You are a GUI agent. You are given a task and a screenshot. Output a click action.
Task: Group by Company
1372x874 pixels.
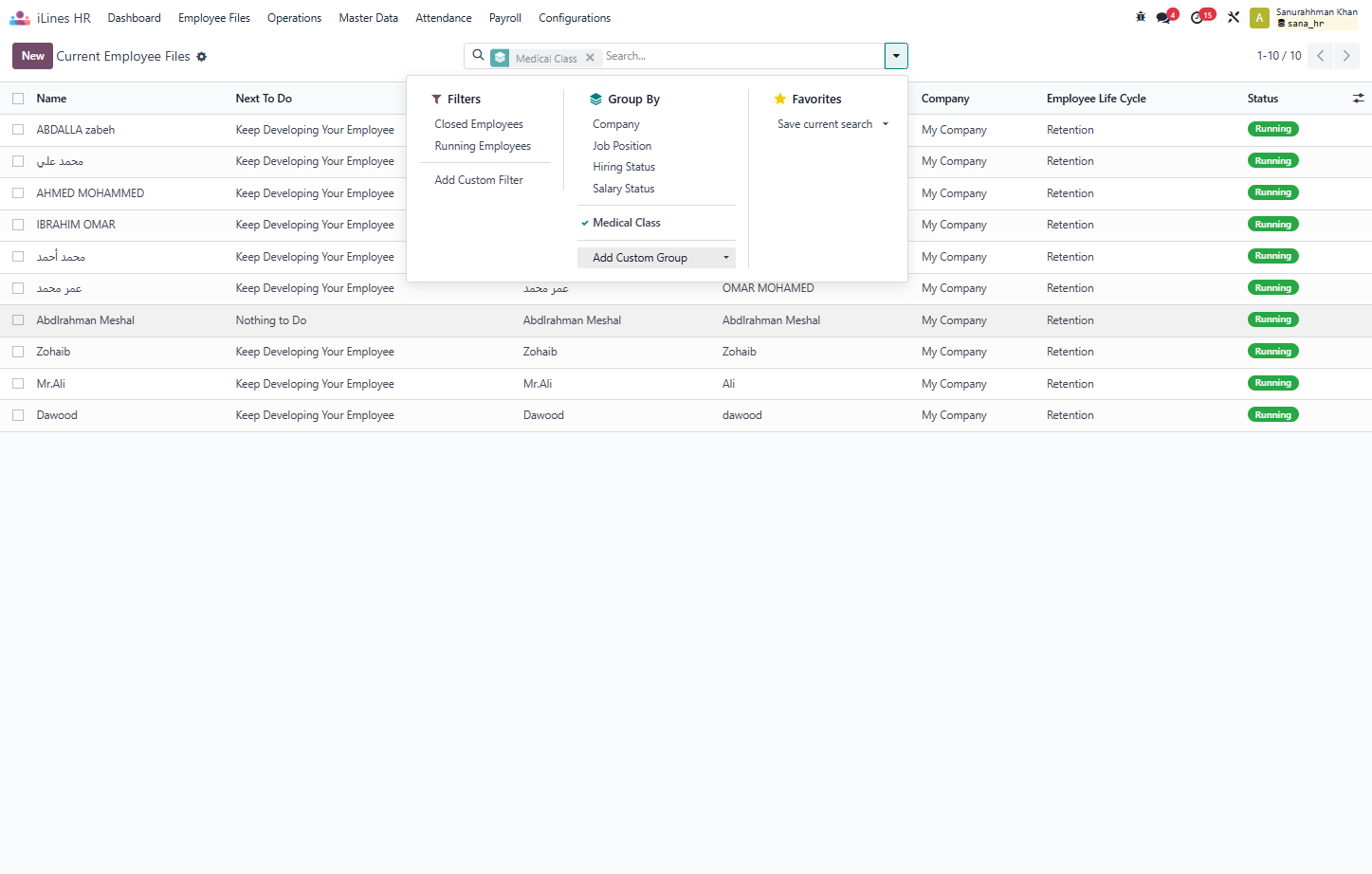616,124
